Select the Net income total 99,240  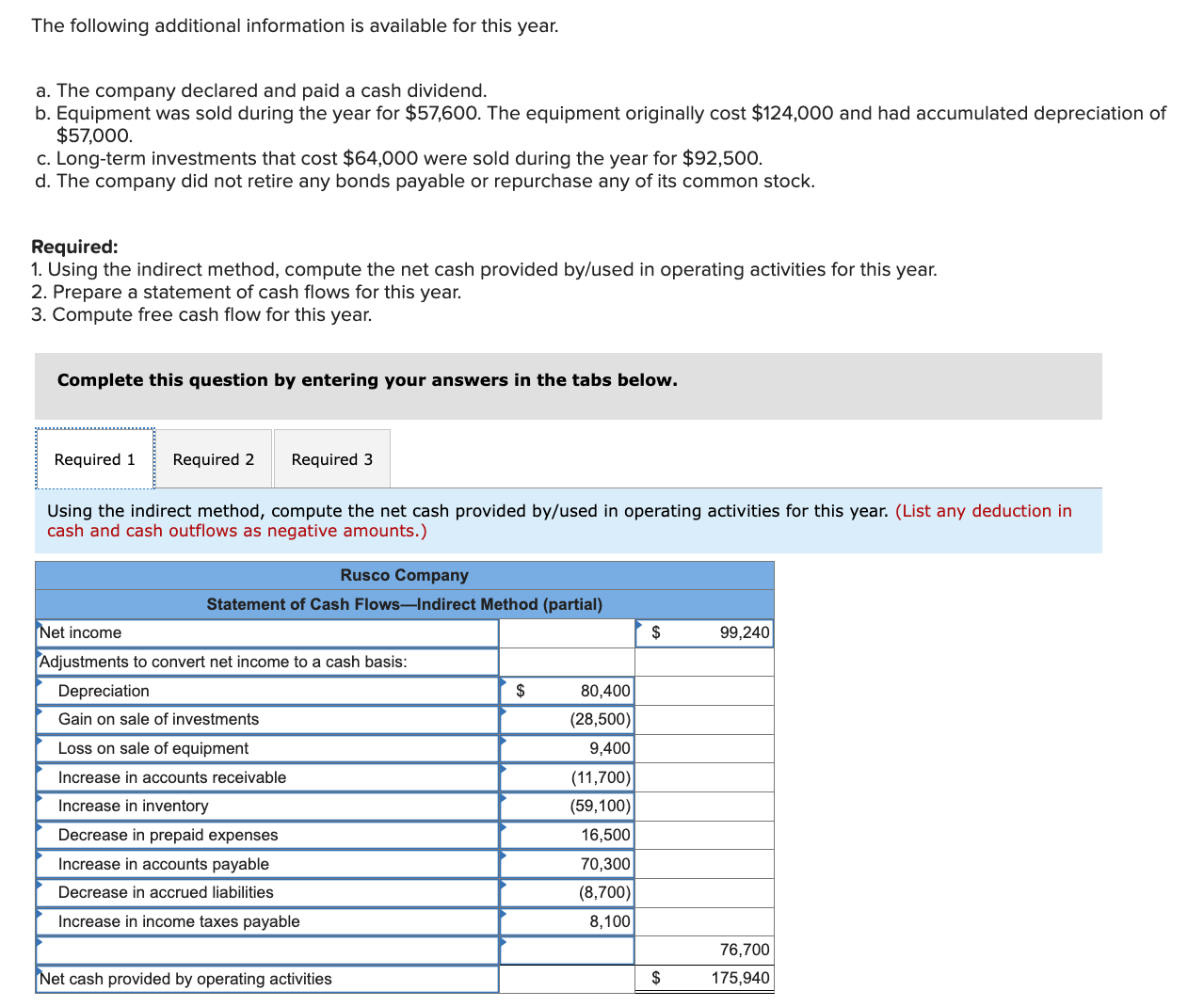pyautogui.click(x=704, y=633)
